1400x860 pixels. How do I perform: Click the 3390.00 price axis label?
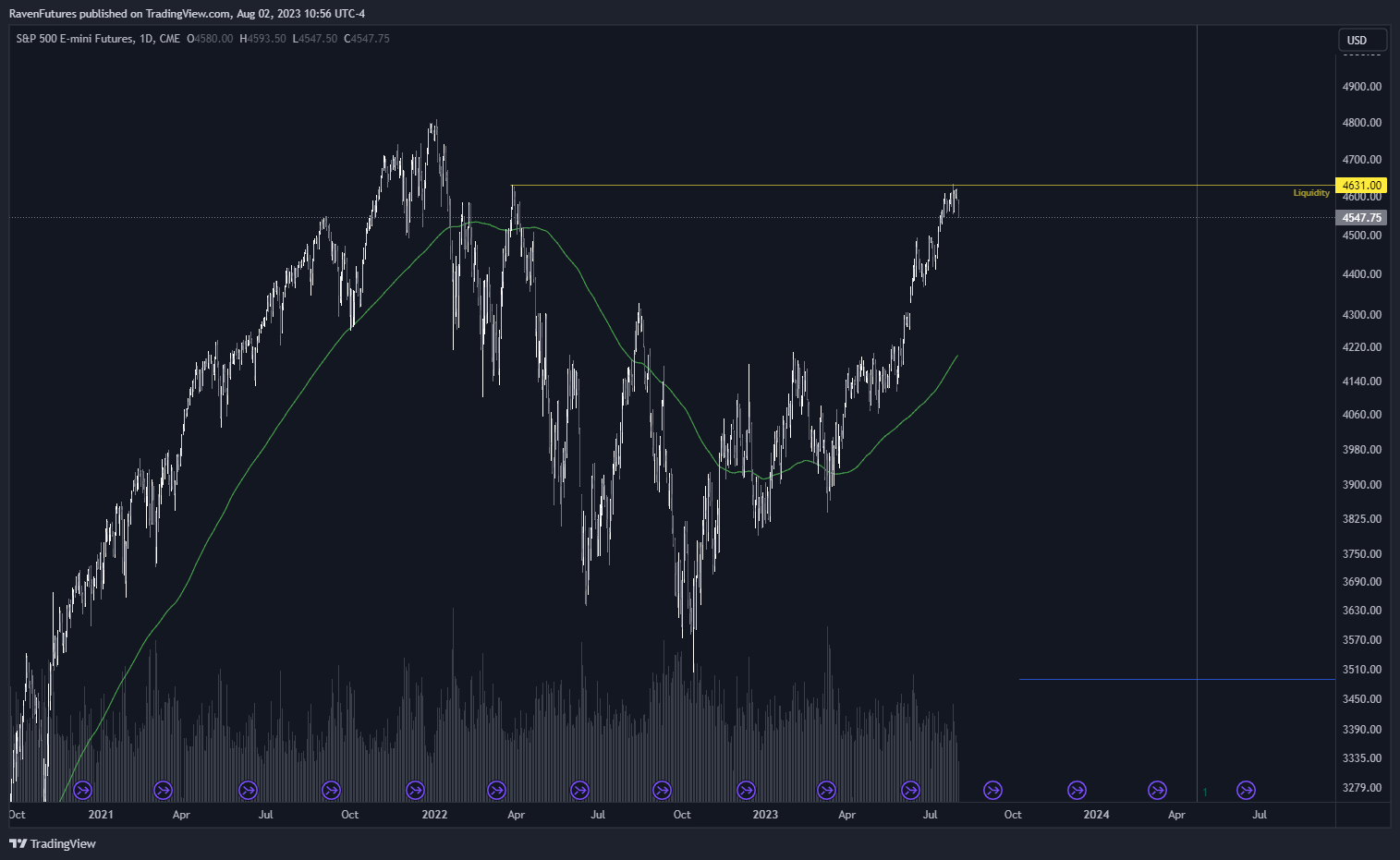pos(1361,730)
